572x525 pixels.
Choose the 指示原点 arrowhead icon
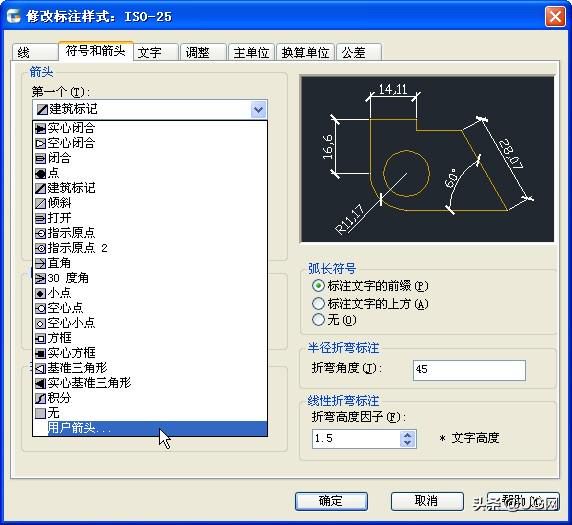click(40, 233)
